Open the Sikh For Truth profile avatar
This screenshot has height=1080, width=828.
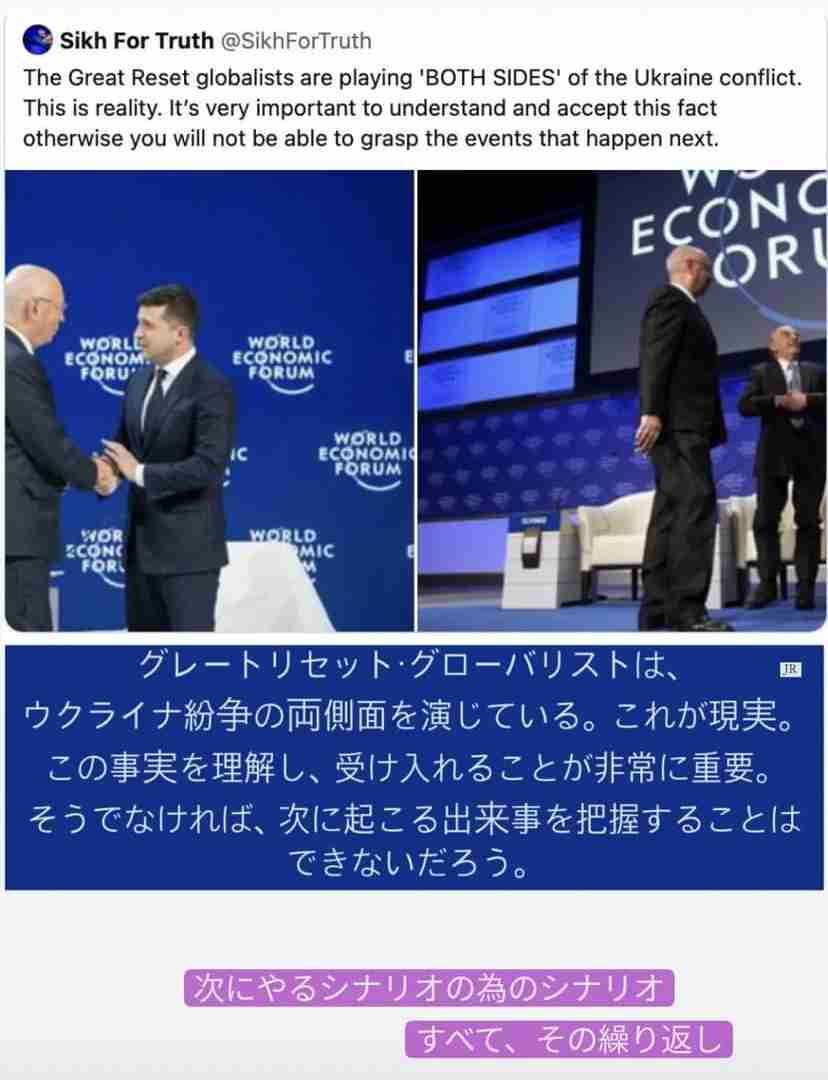pyautogui.click(x=37, y=40)
